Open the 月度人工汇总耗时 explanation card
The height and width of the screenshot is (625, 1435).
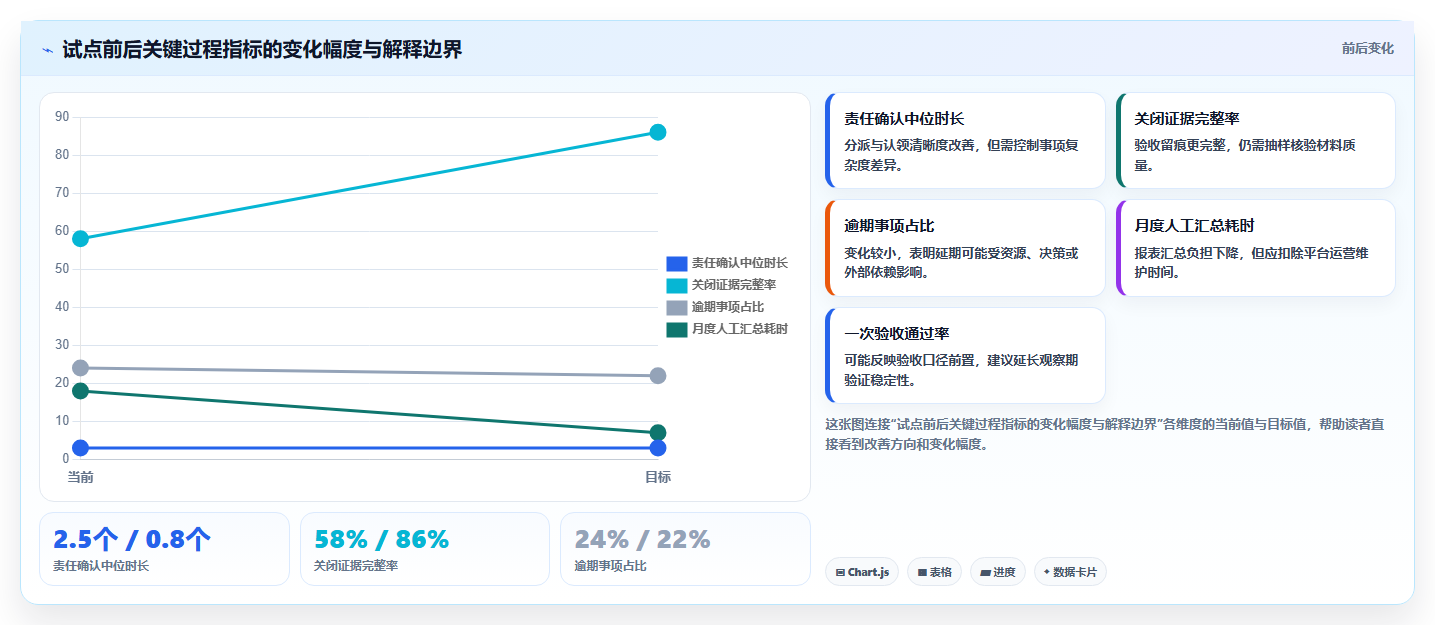[1255, 248]
